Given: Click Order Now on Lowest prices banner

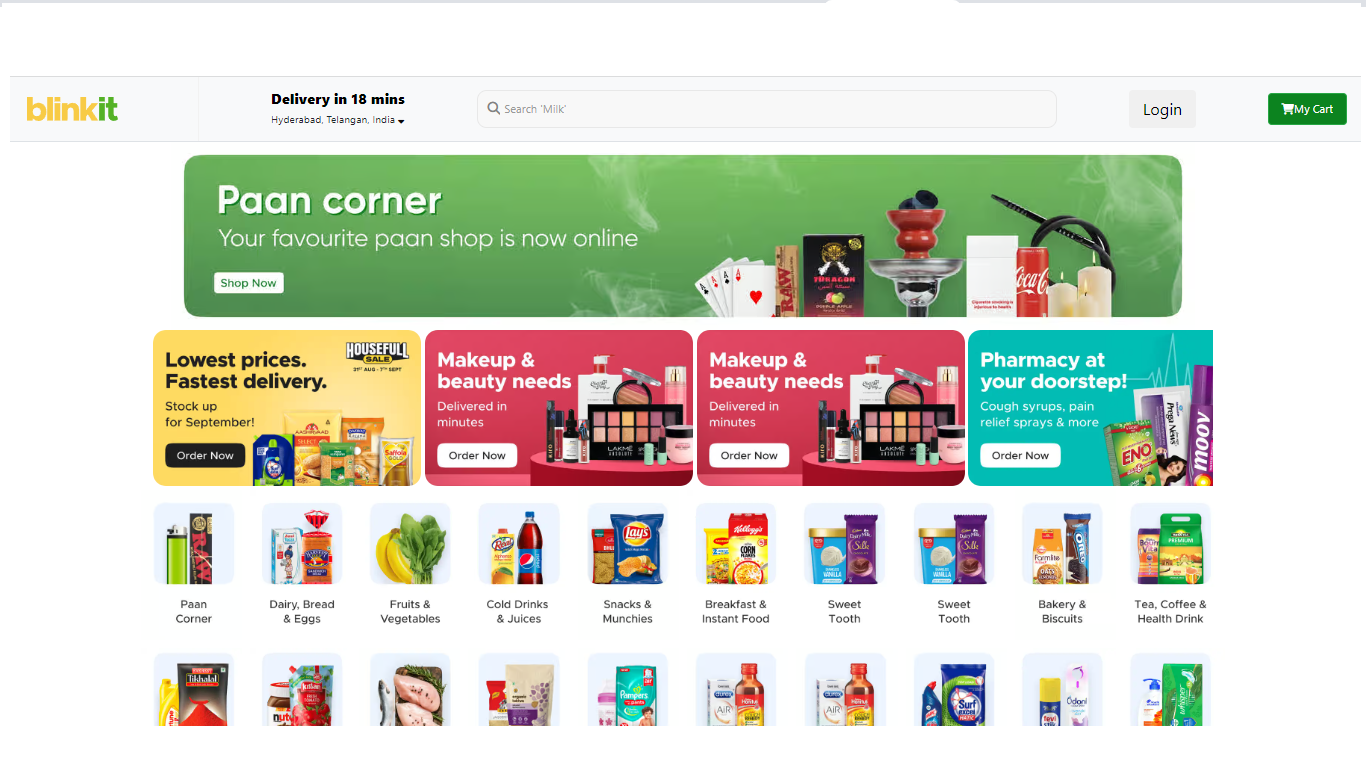Looking at the screenshot, I should coord(205,456).
